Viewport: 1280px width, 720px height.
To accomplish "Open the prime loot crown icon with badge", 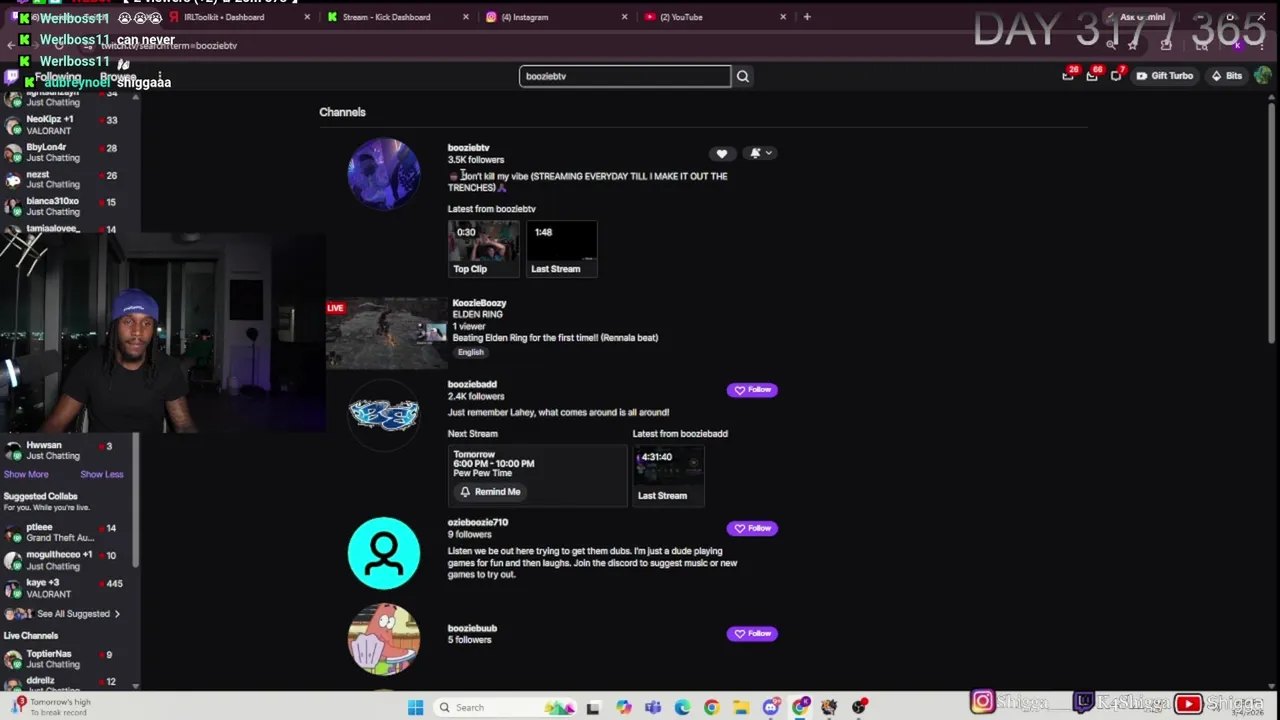I will [x=1069, y=75].
